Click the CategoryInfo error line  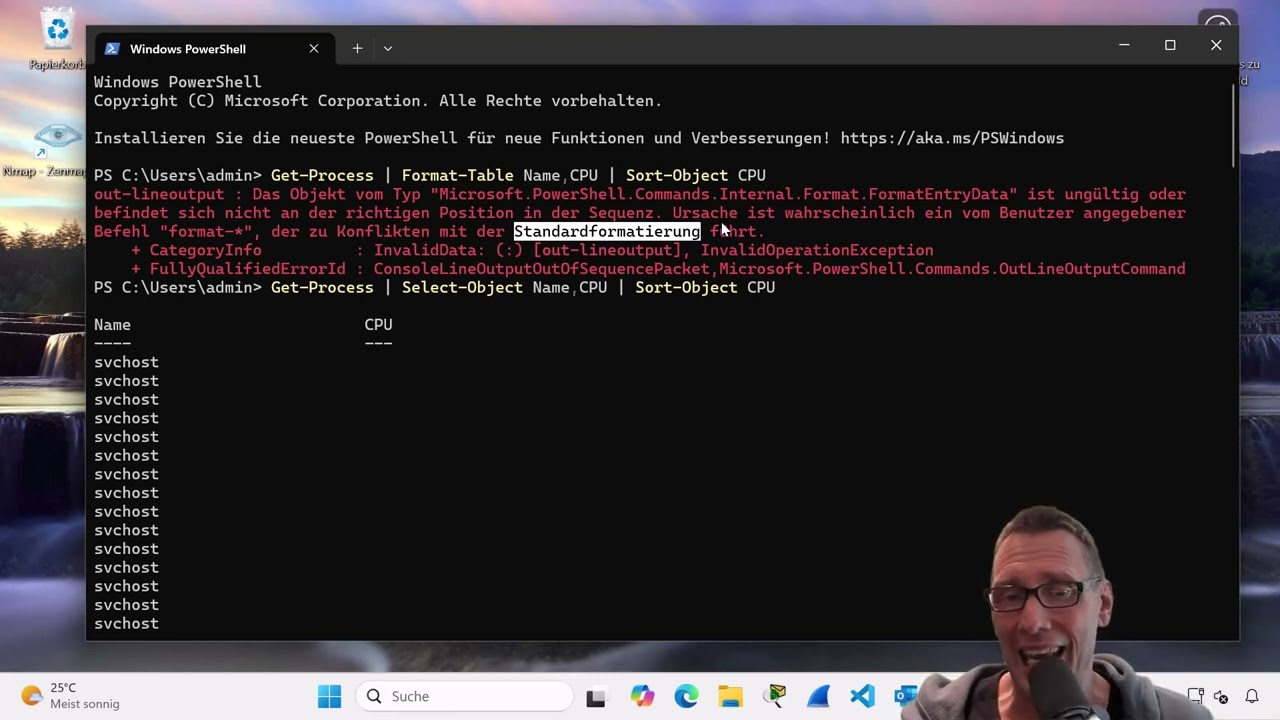tap(532, 250)
